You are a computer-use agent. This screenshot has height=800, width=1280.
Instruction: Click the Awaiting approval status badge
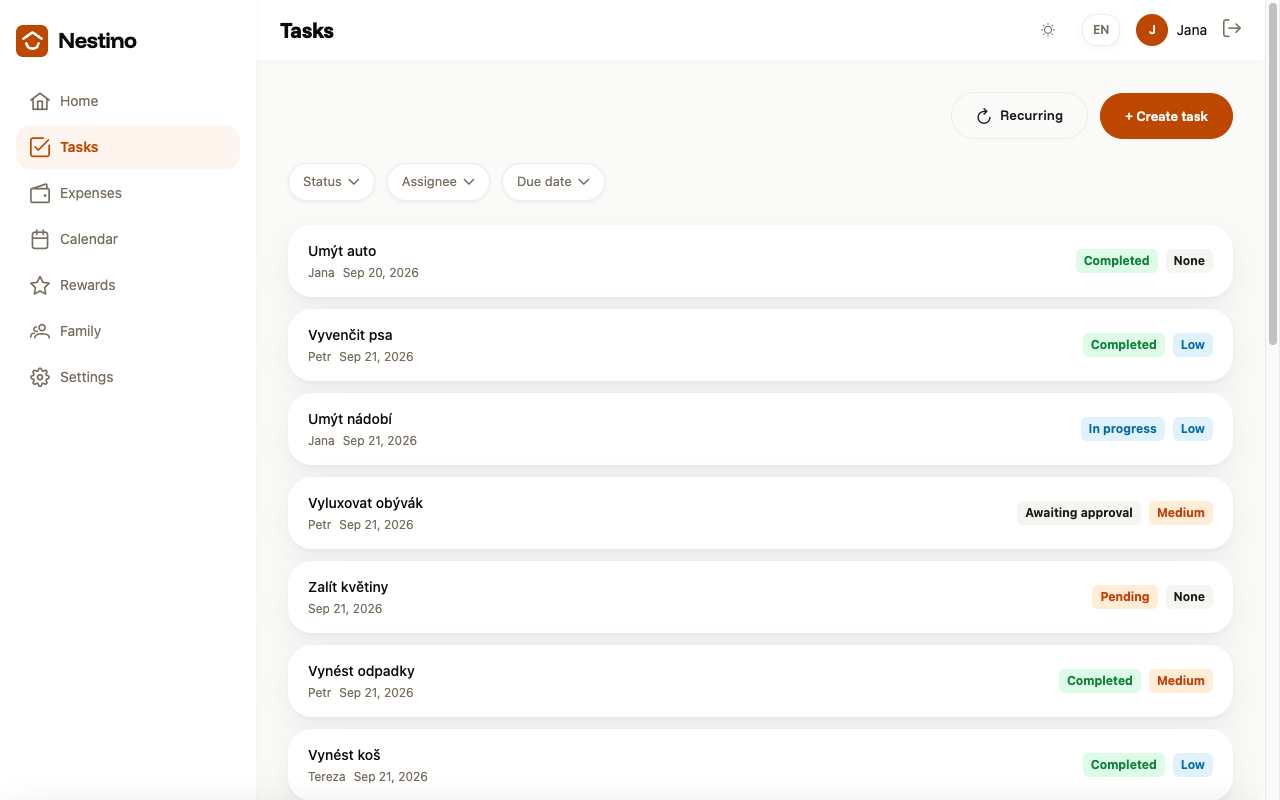pos(1079,513)
